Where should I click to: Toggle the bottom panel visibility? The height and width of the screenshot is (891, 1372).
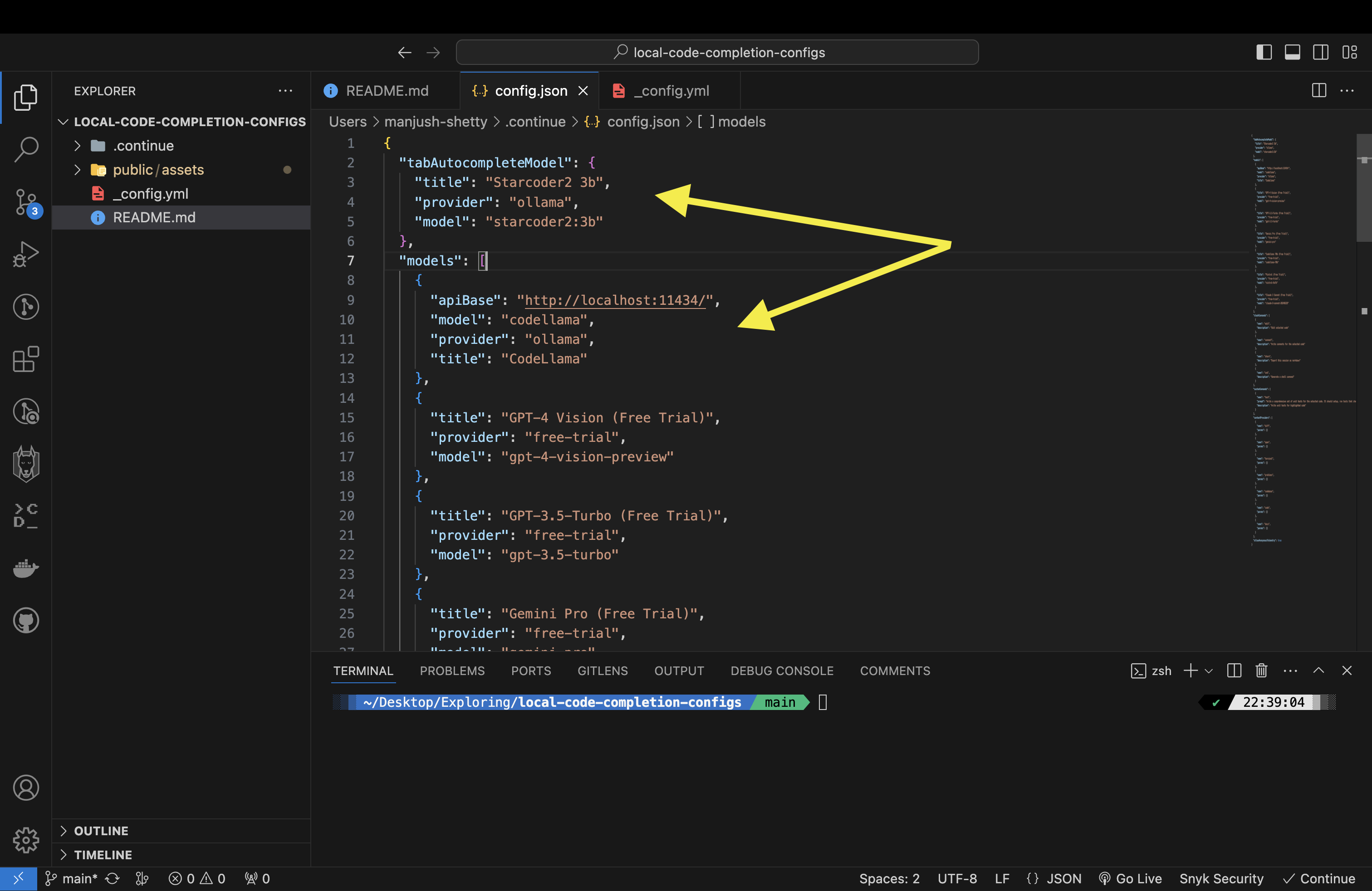pyautogui.click(x=1292, y=52)
